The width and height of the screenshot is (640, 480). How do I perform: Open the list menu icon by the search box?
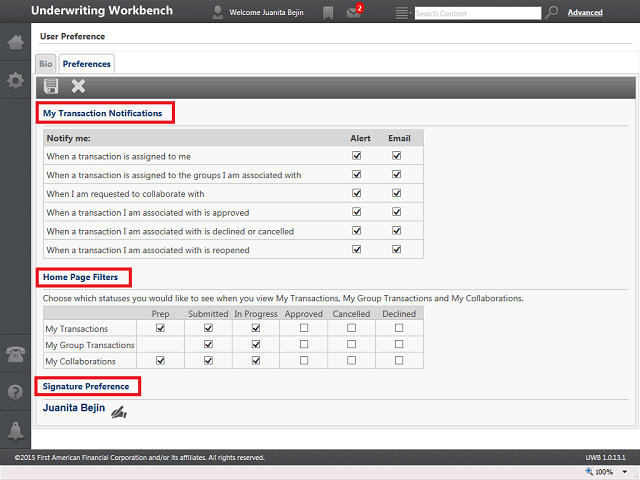(x=402, y=13)
